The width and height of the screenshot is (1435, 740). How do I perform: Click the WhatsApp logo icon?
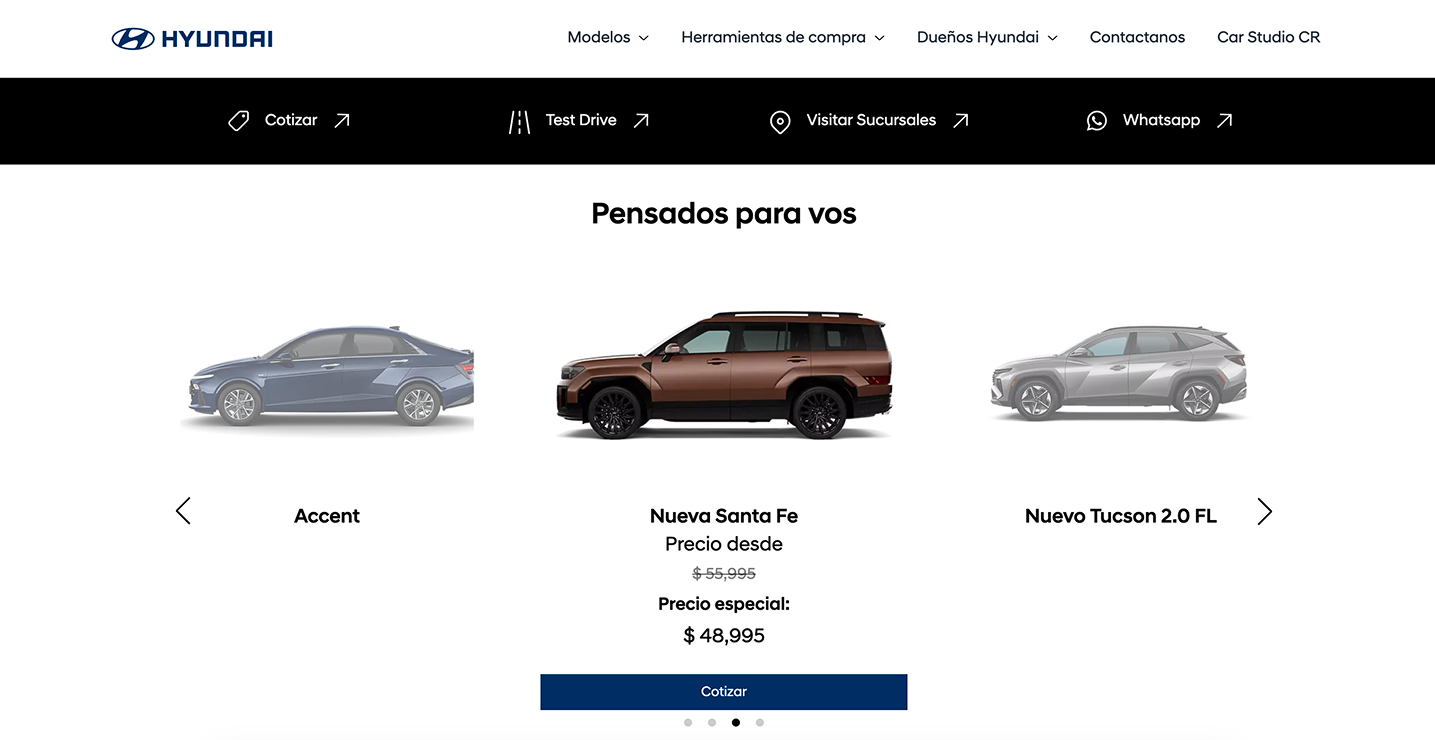coord(1097,121)
